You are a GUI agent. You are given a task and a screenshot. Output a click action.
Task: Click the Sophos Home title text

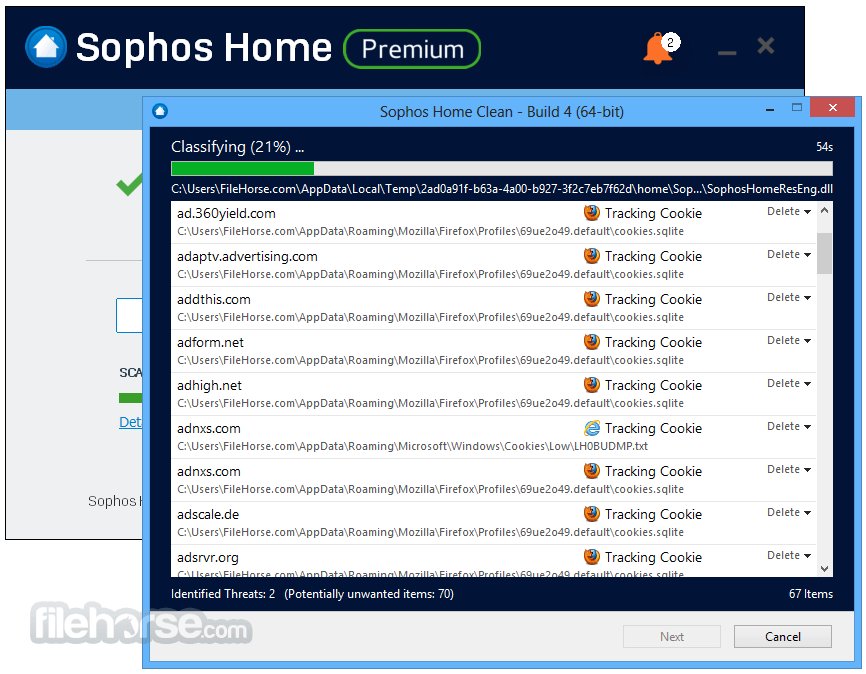[204, 48]
